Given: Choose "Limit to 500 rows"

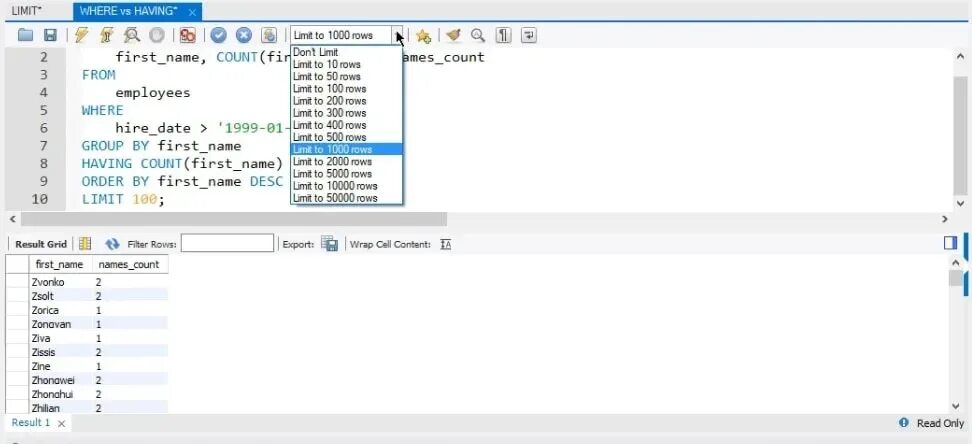Looking at the screenshot, I should click(347, 137).
